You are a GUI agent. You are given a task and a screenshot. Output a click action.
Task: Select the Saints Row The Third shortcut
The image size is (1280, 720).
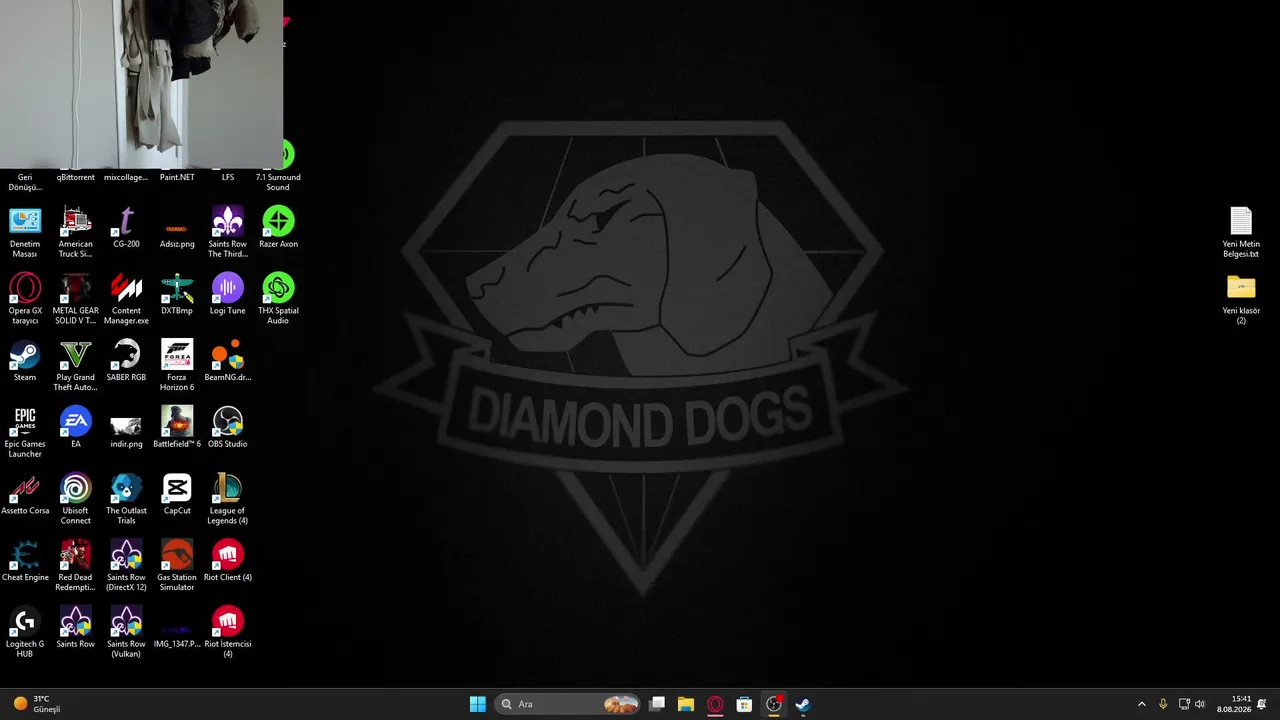[x=228, y=232]
